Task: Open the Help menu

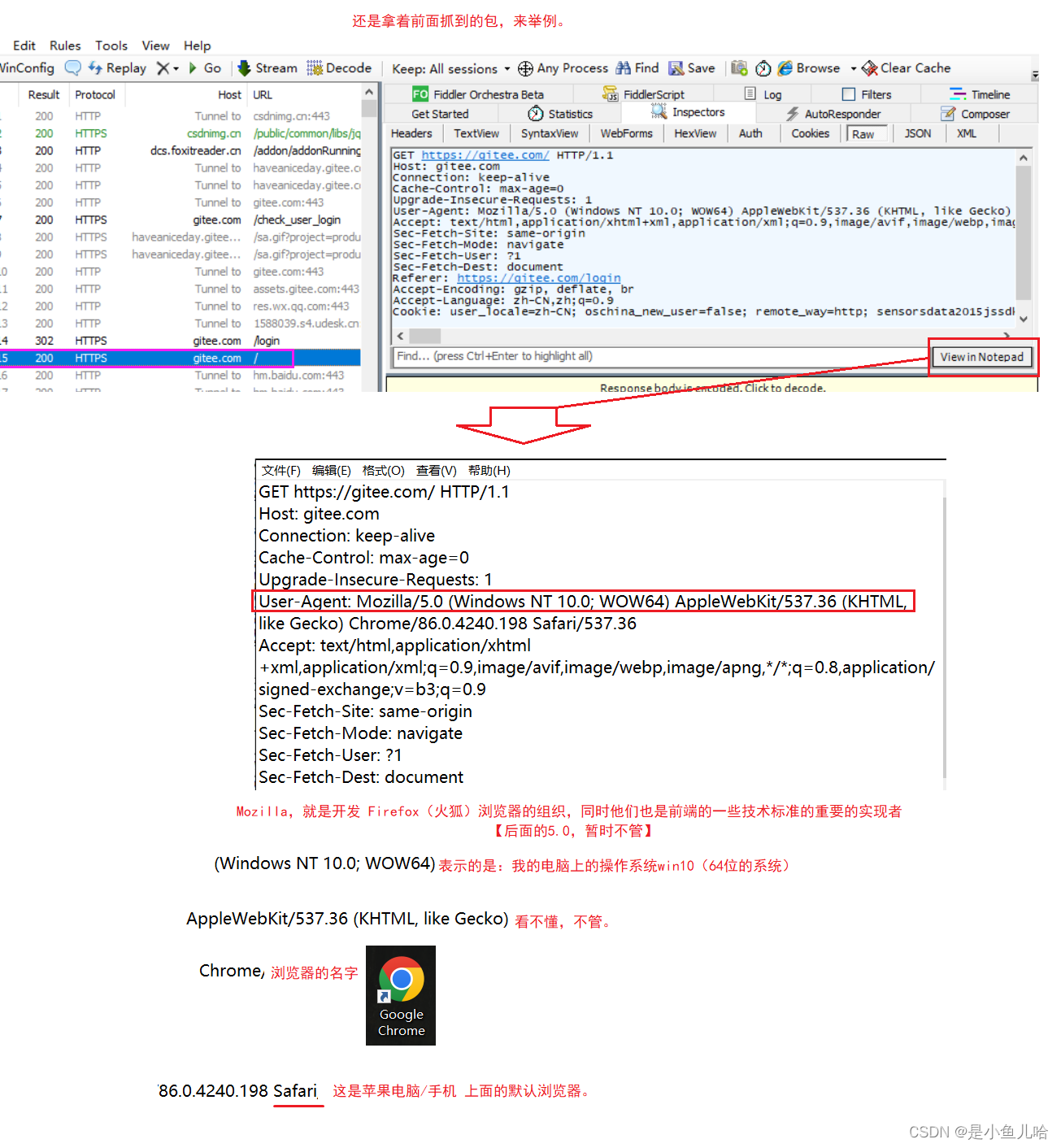Action: (197, 46)
